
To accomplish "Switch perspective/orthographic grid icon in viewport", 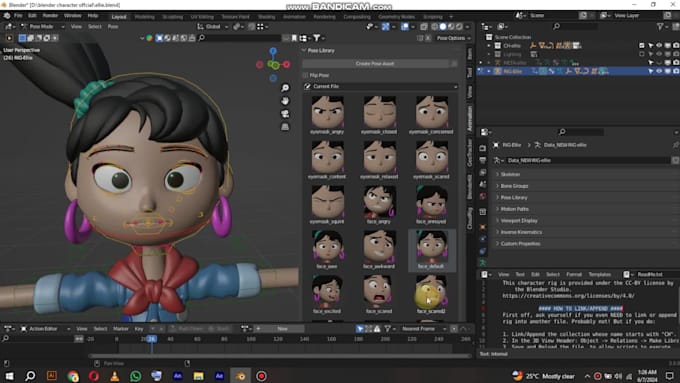I will (285, 127).
